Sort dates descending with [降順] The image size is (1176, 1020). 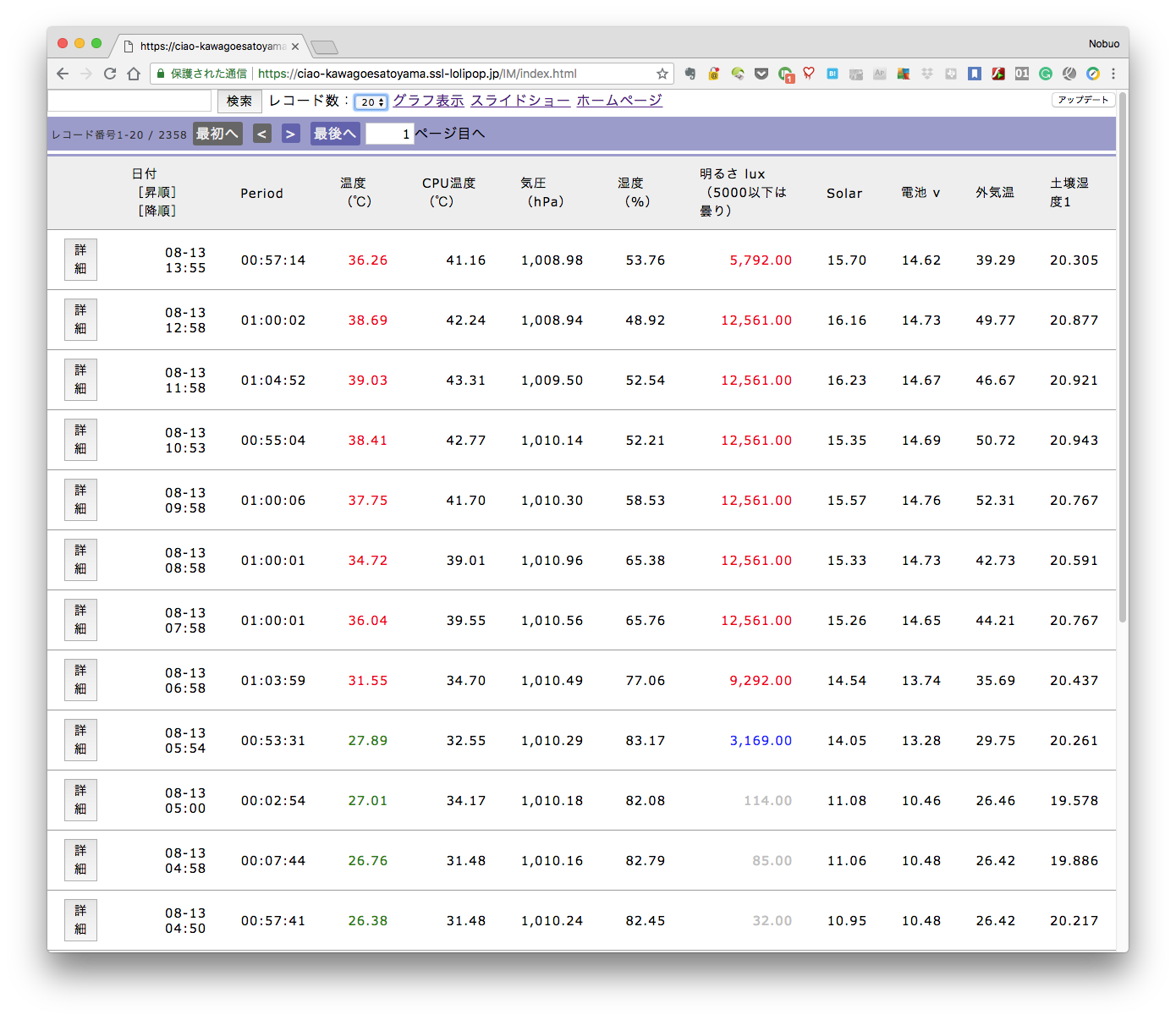pos(157,211)
